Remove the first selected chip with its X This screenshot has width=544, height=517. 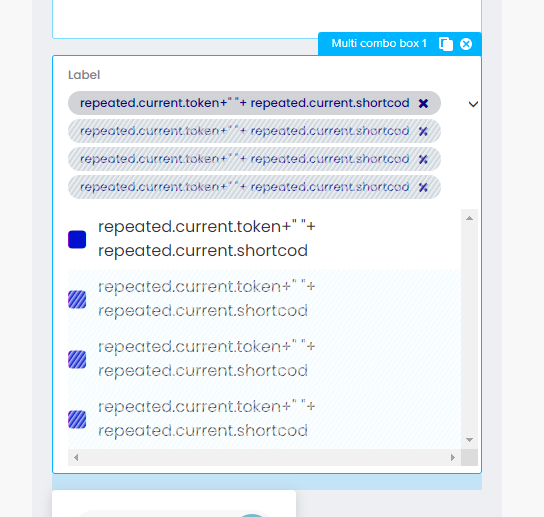click(x=423, y=103)
